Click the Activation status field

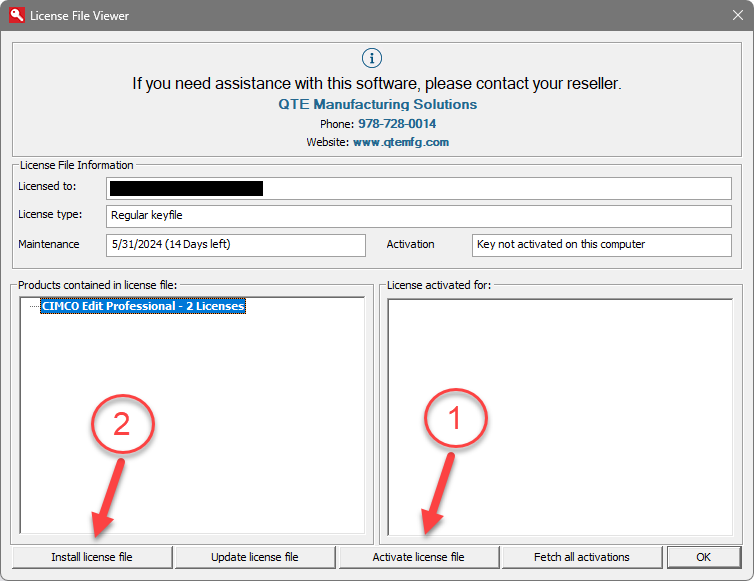pos(602,245)
